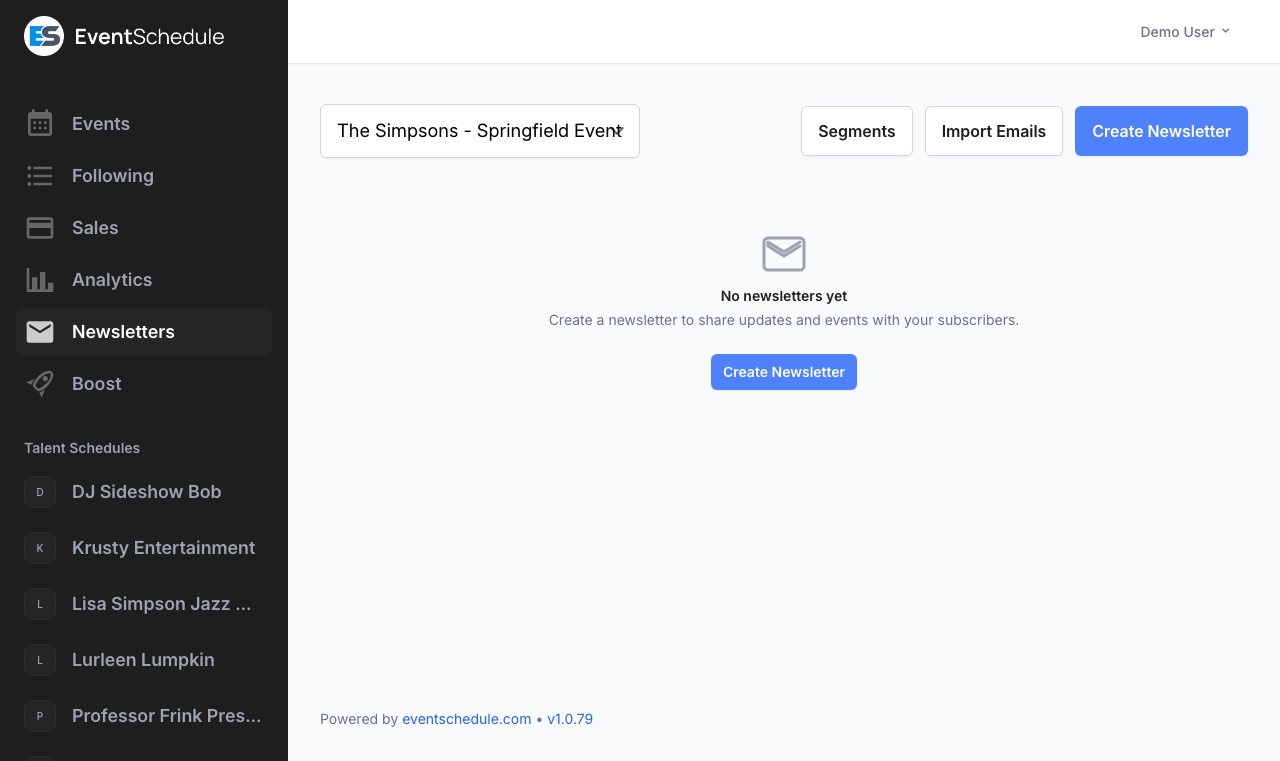Click the top-right Create Newsletter button
Screen dimensions: 1280x761
tap(1161, 131)
